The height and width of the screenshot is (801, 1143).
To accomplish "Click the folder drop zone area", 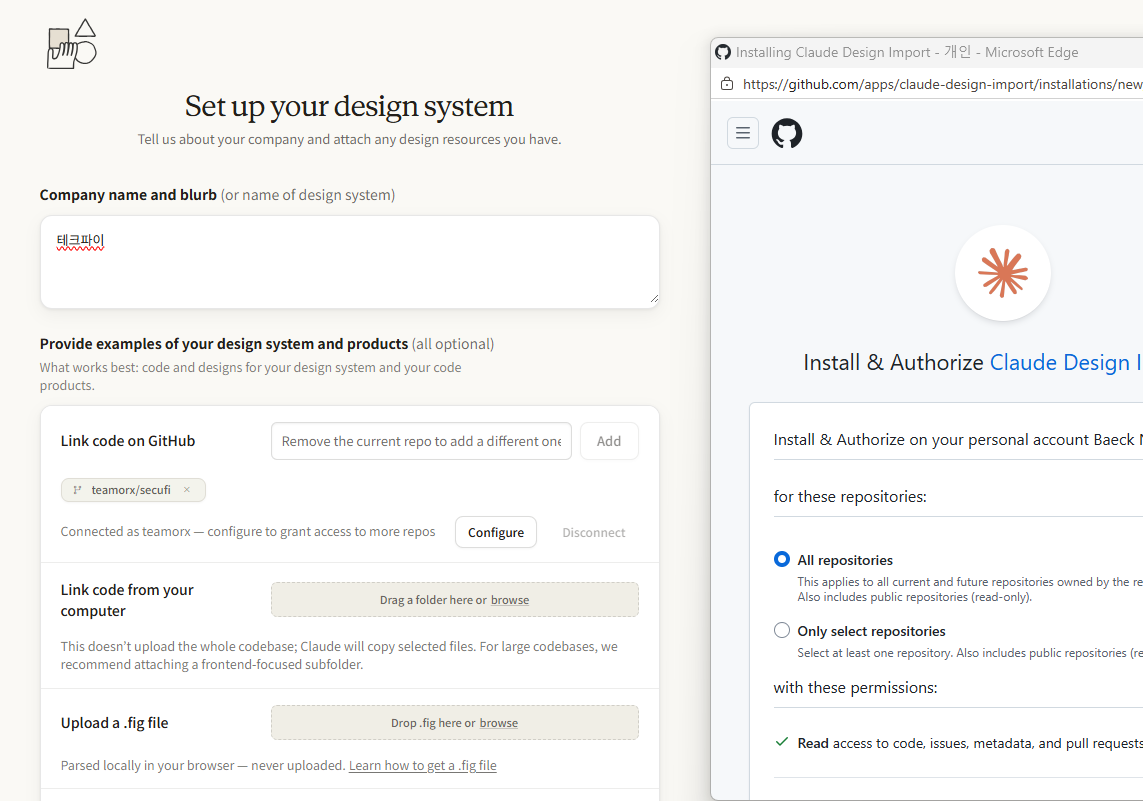I will pos(455,600).
